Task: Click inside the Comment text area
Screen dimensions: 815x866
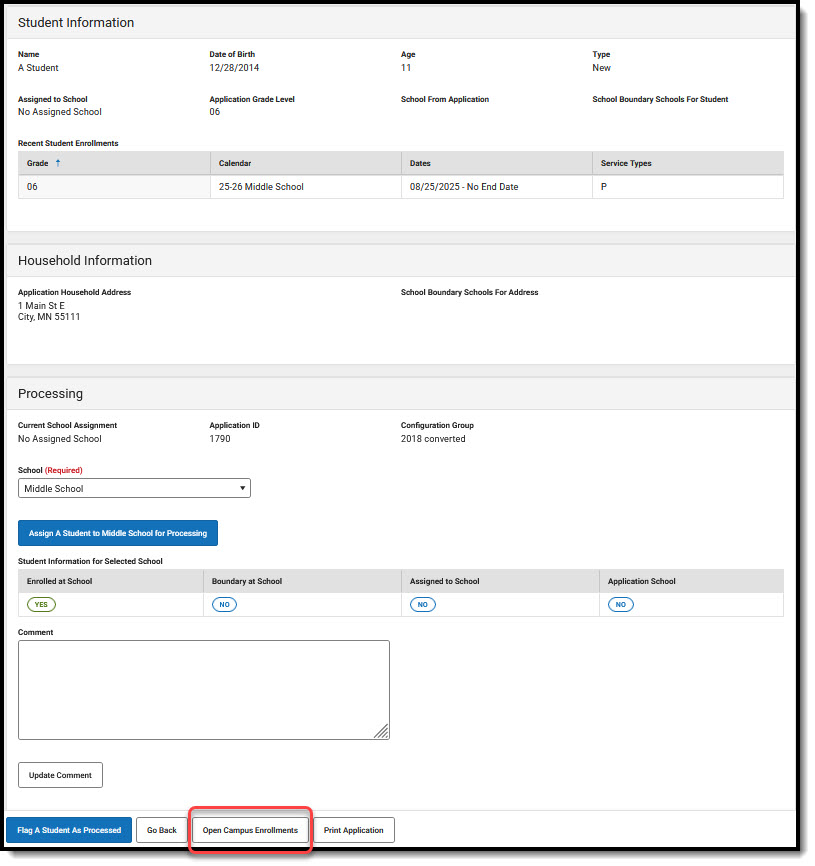Action: click(x=204, y=690)
